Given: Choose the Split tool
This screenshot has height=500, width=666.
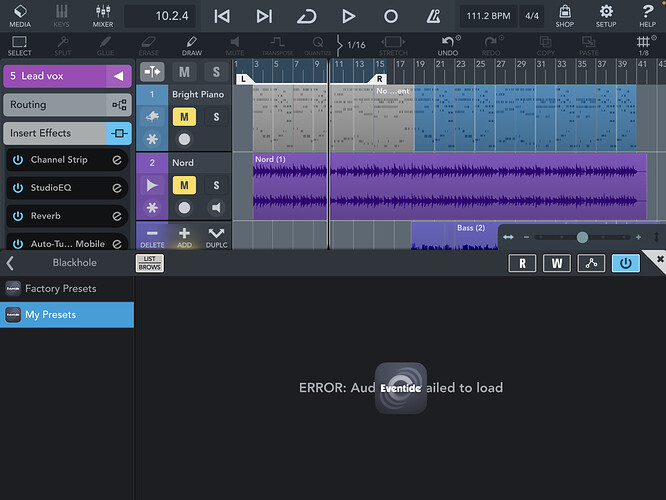Looking at the screenshot, I should pyautogui.click(x=63, y=45).
